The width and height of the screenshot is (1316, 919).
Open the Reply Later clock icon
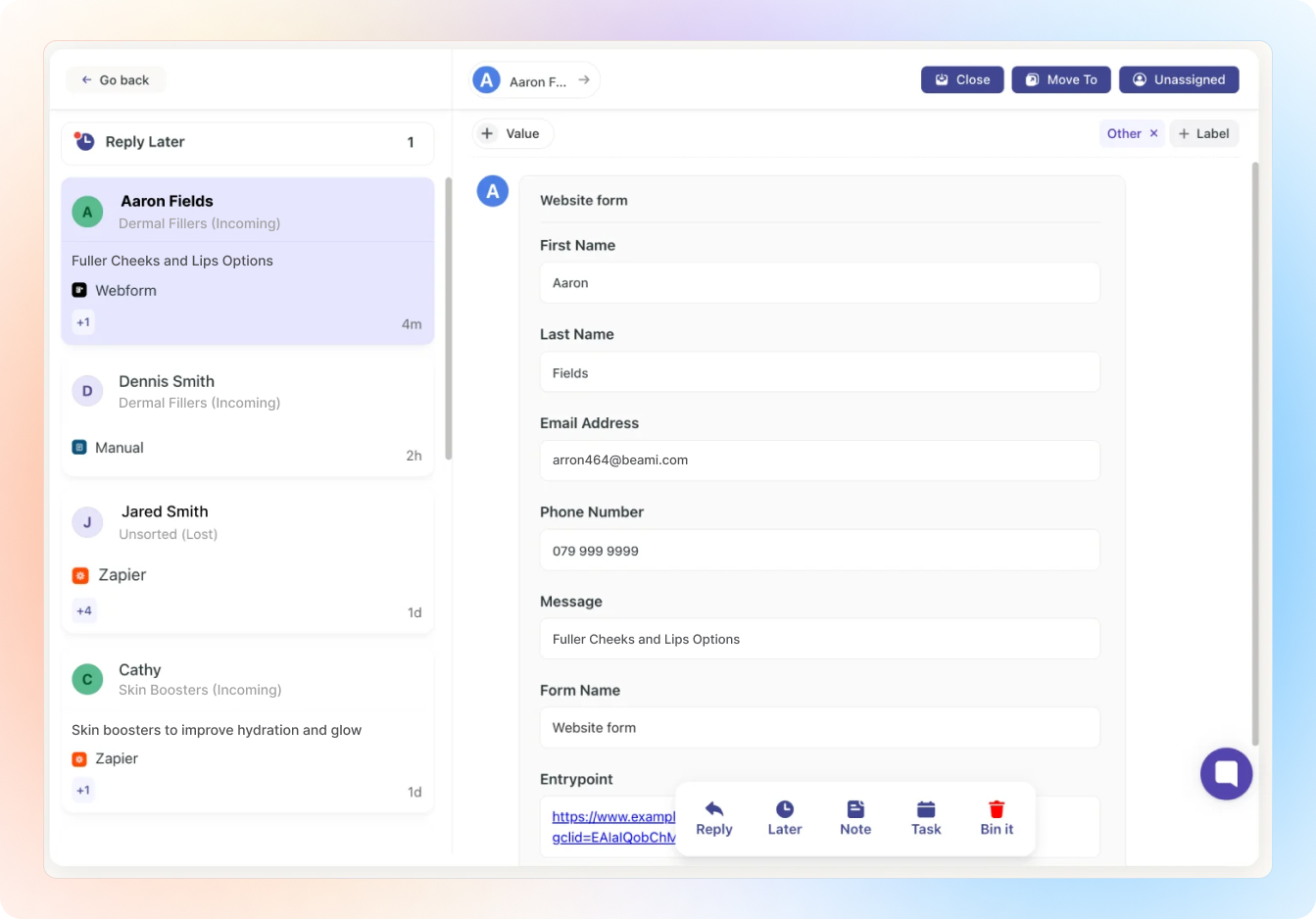(x=85, y=142)
